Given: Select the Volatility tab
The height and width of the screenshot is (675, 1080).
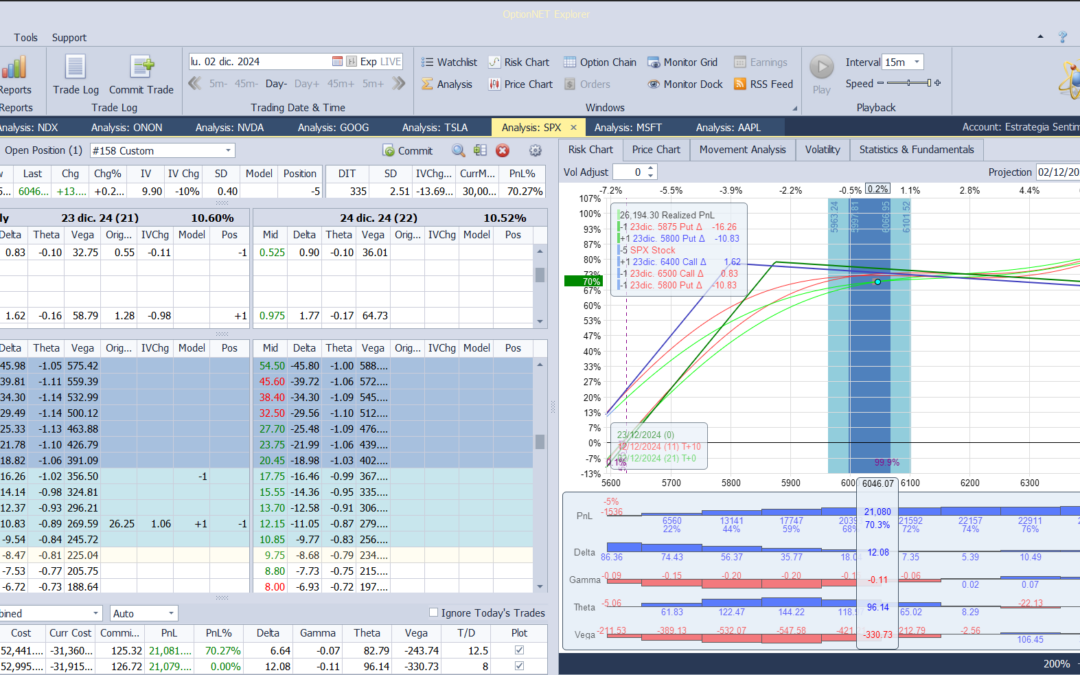Looking at the screenshot, I should 822,149.
